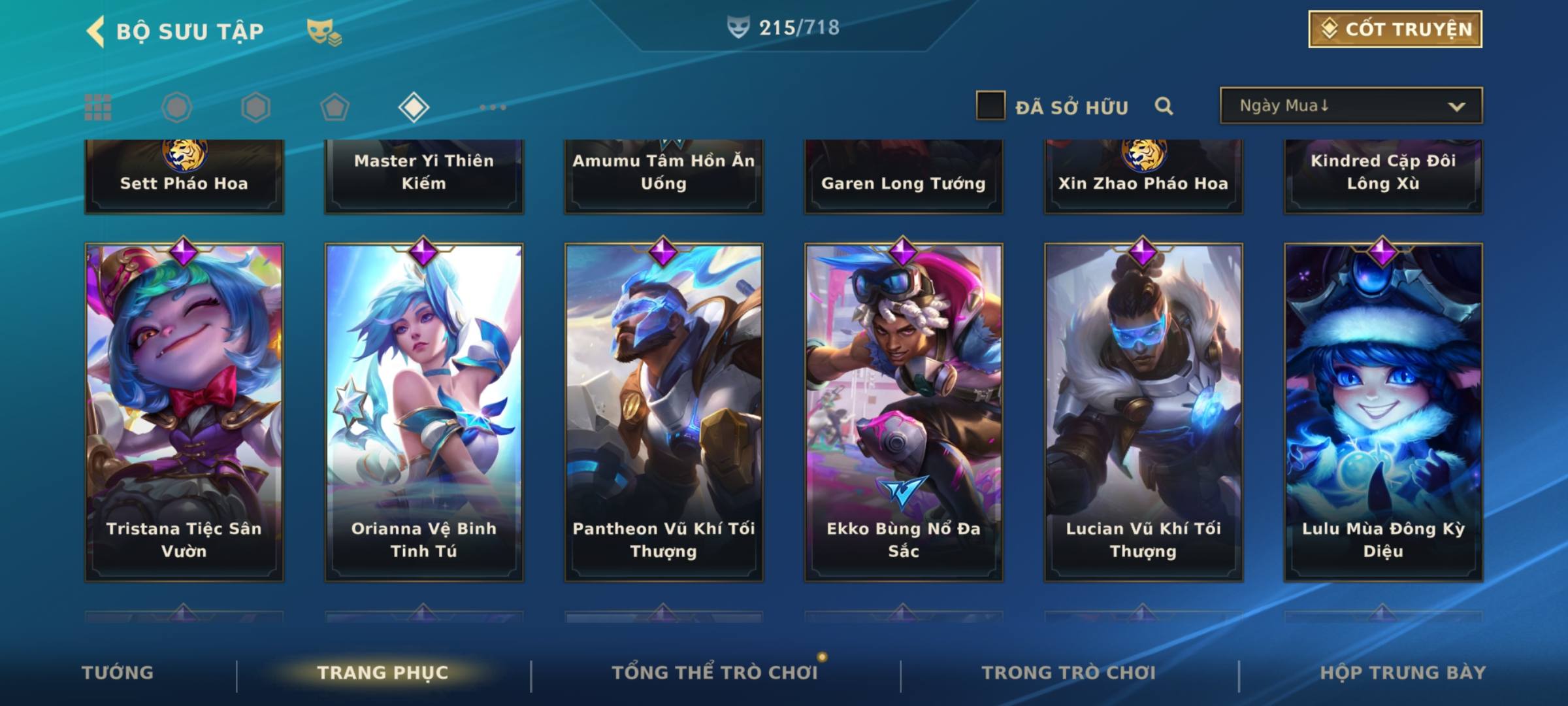
Task: Select the all-skins grid filter icon
Action: [x=98, y=107]
